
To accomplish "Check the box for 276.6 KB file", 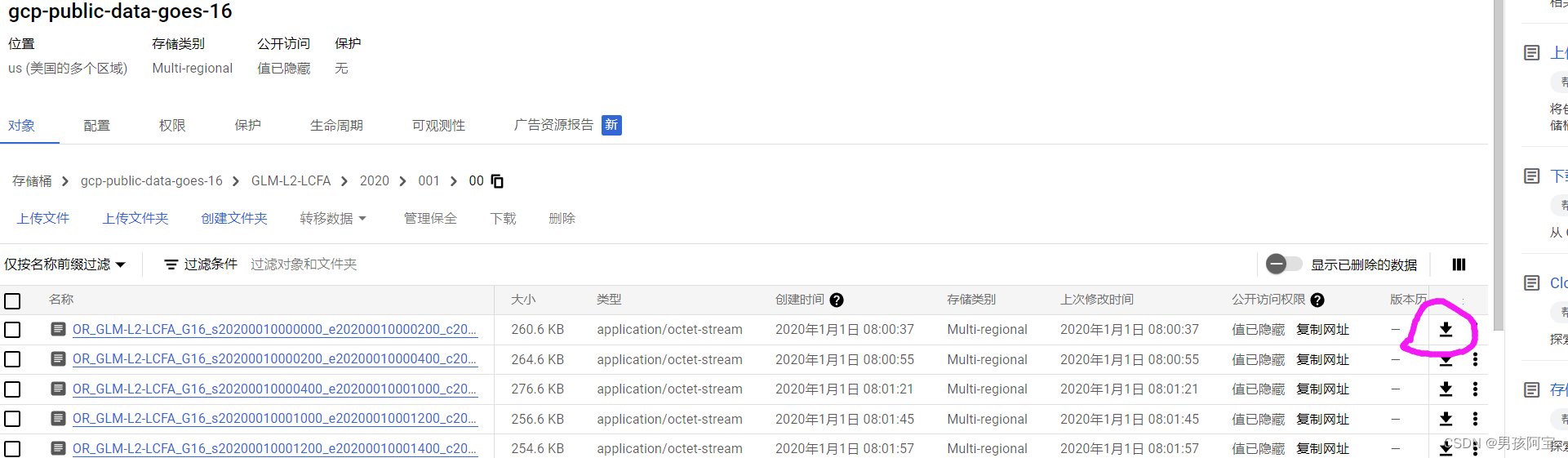I will (x=12, y=389).
